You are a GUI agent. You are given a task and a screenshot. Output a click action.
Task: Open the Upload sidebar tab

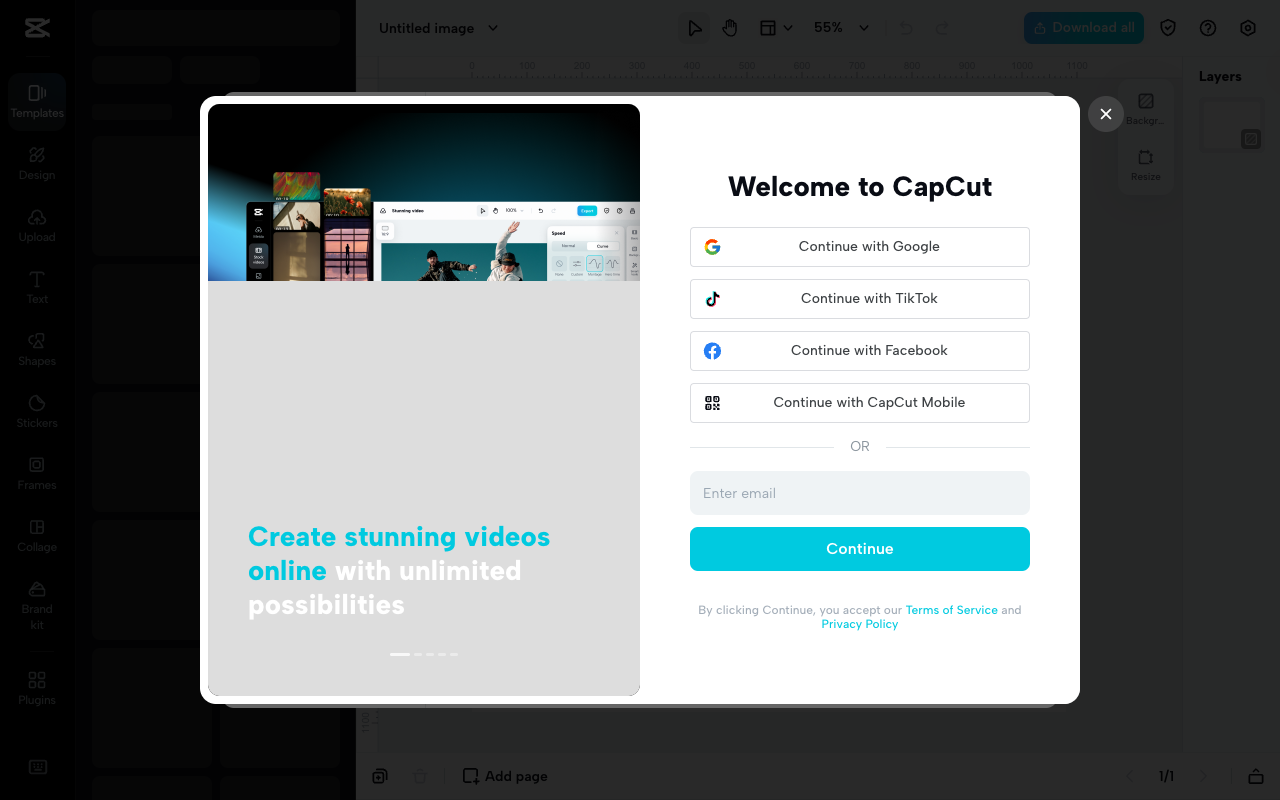(37, 226)
